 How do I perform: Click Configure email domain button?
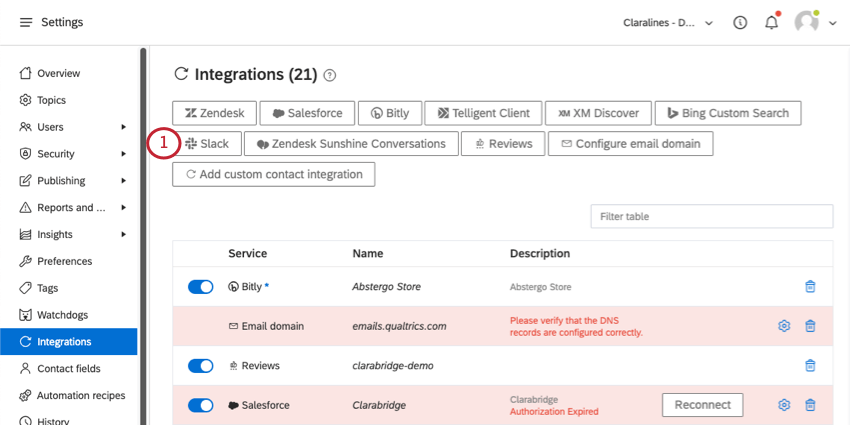(x=630, y=144)
